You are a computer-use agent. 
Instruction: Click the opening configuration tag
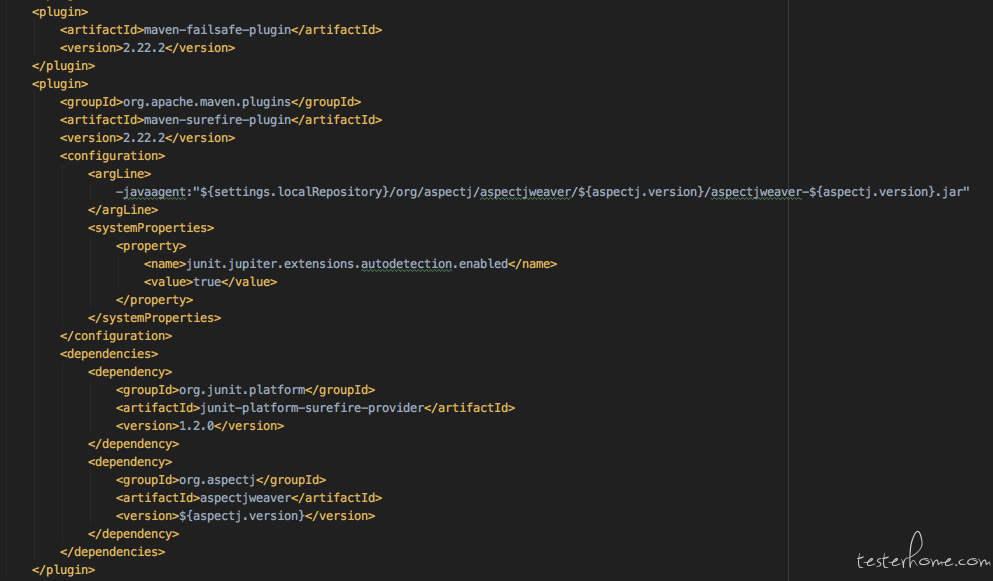[x=113, y=156]
